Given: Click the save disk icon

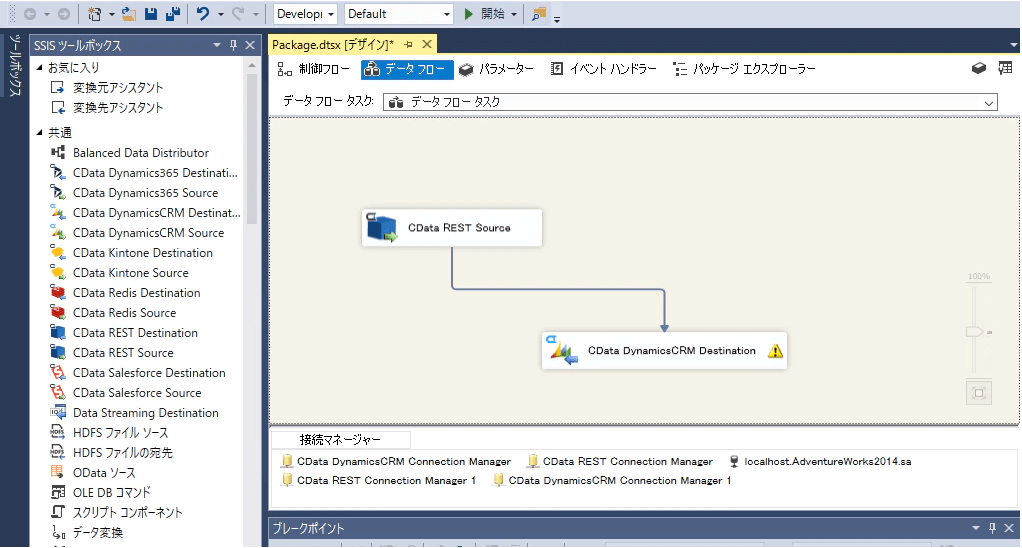Looking at the screenshot, I should pyautogui.click(x=151, y=14).
